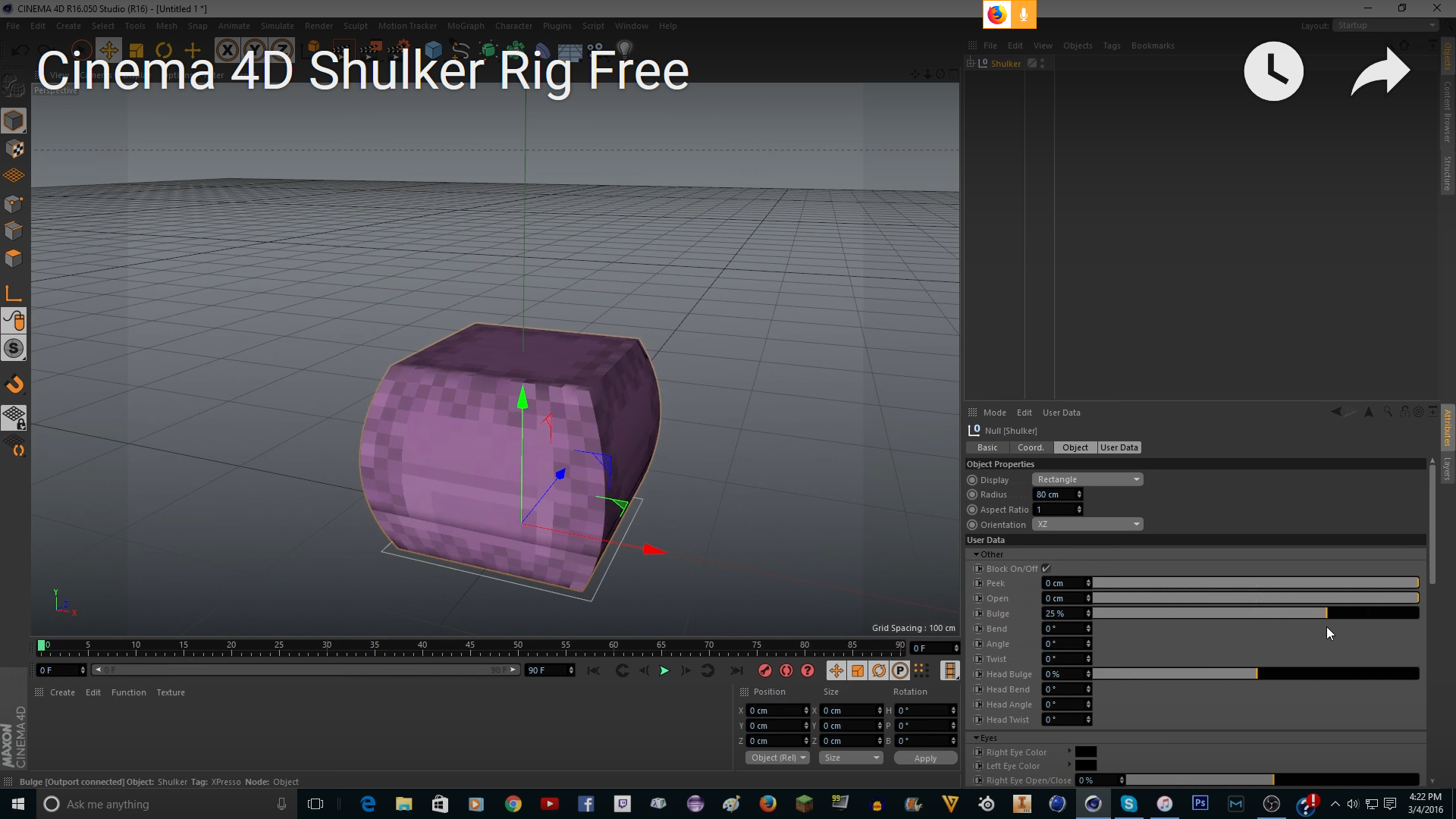Click the Apply button
This screenshot has height=819, width=1456.
click(925, 758)
